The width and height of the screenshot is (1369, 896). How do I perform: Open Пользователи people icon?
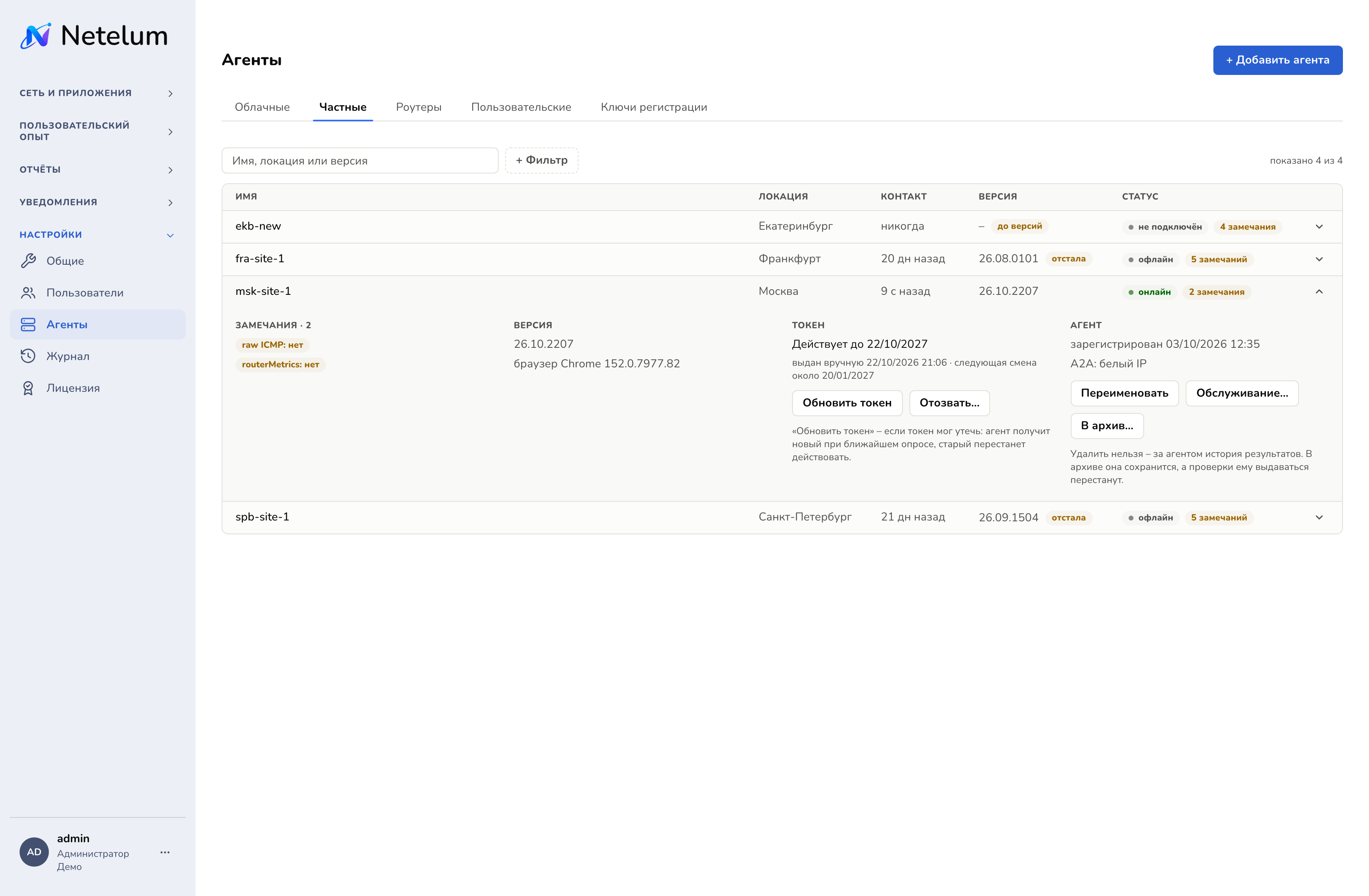[28, 293]
